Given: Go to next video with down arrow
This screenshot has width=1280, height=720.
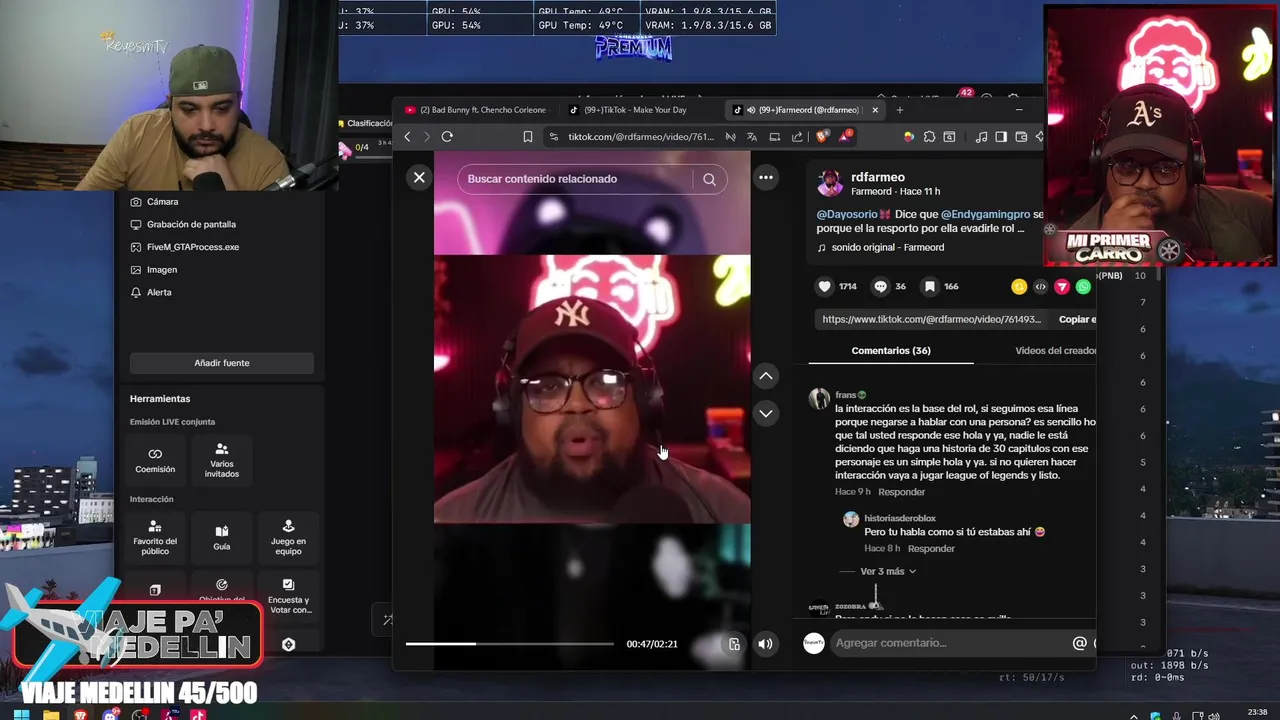Looking at the screenshot, I should pyautogui.click(x=766, y=413).
